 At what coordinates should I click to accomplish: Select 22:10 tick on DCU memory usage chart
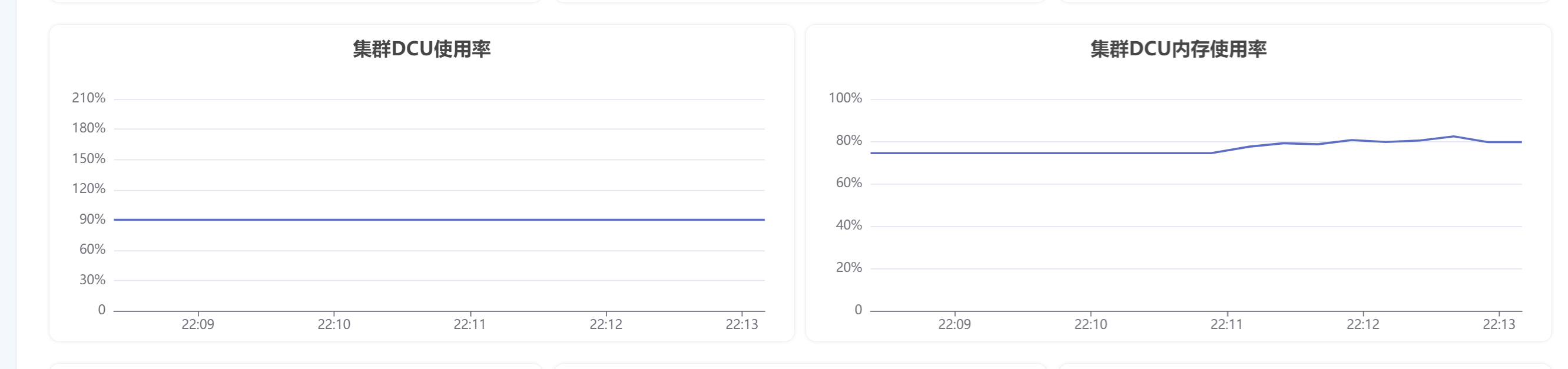coord(1090,325)
